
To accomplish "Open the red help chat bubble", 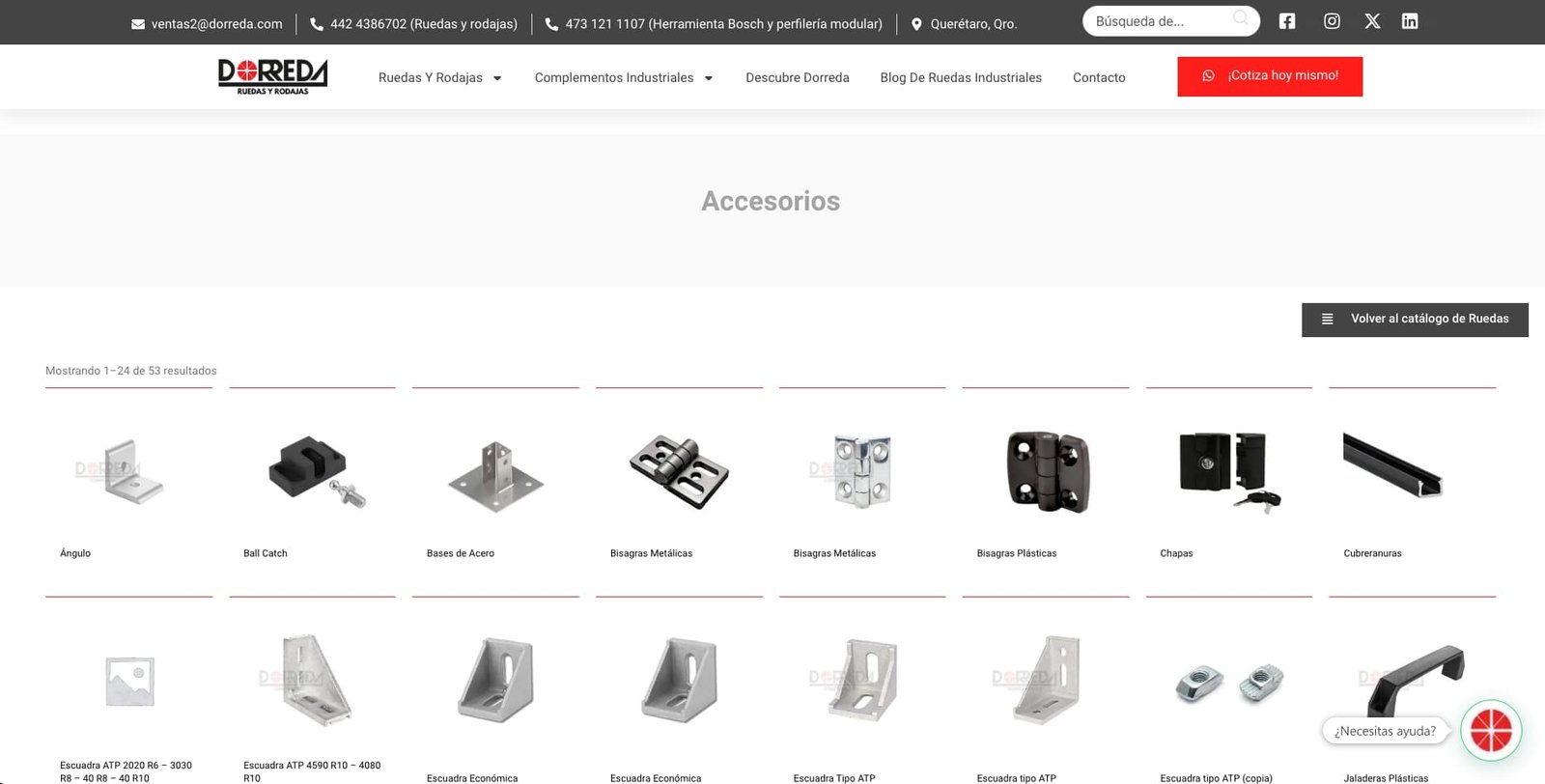I will click(1491, 730).
